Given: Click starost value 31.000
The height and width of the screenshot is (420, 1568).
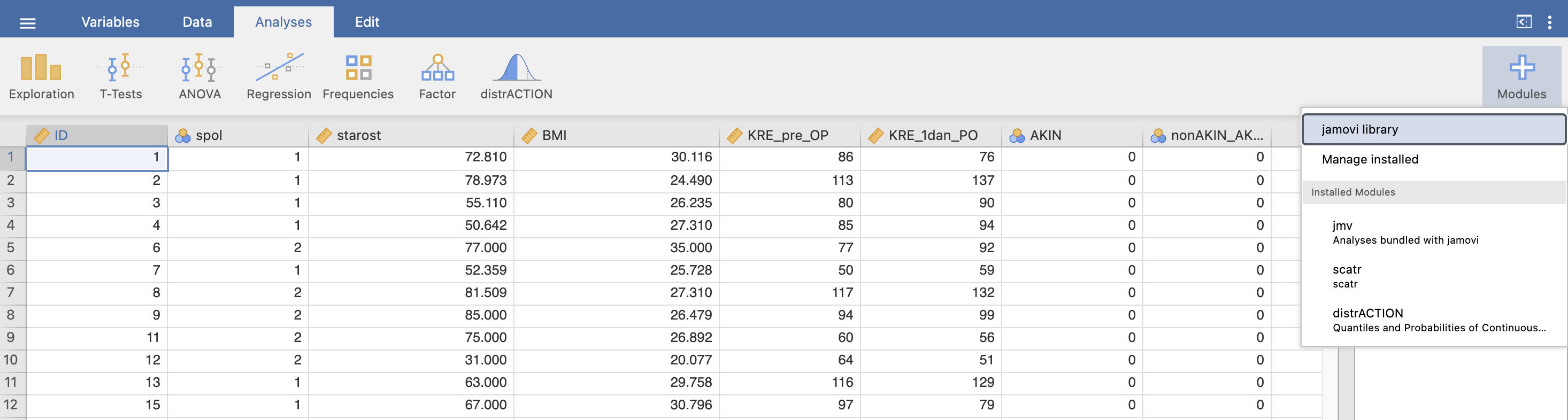Looking at the screenshot, I should click(x=411, y=361).
